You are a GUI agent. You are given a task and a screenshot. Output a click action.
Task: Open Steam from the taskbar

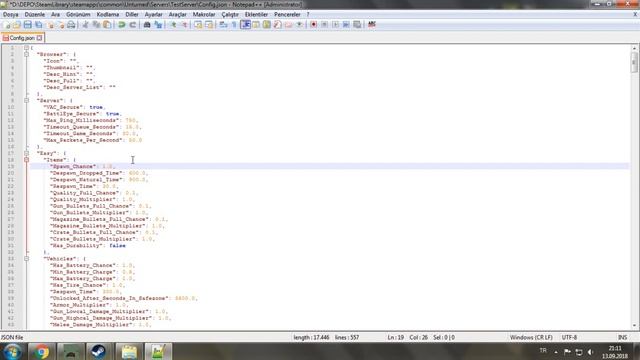click(98, 351)
